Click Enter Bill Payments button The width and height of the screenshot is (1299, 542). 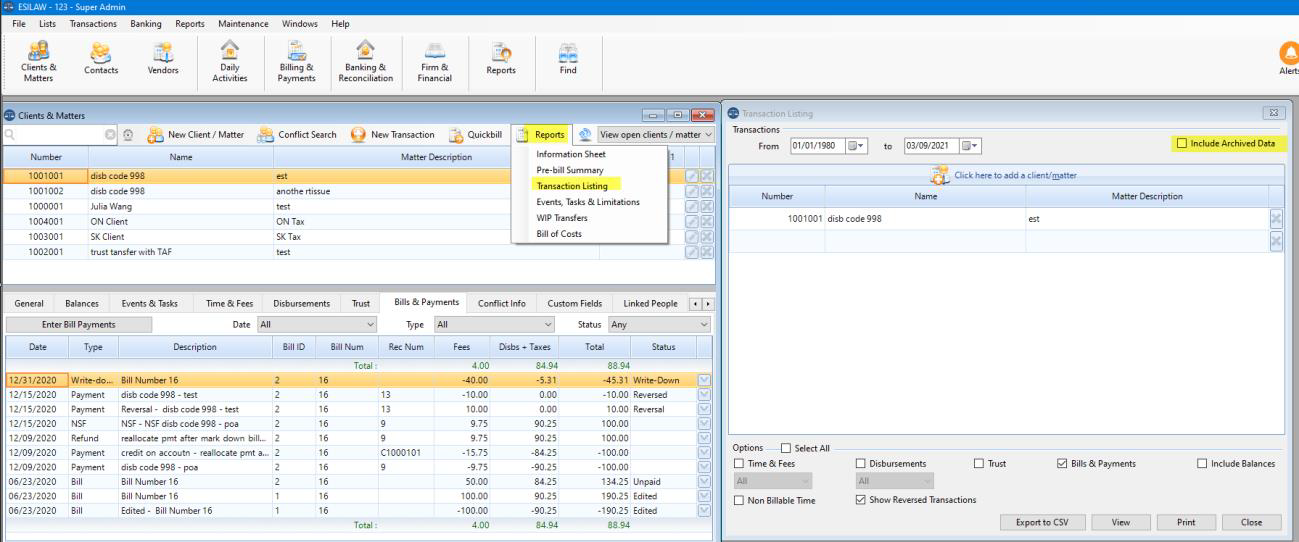(x=78, y=324)
